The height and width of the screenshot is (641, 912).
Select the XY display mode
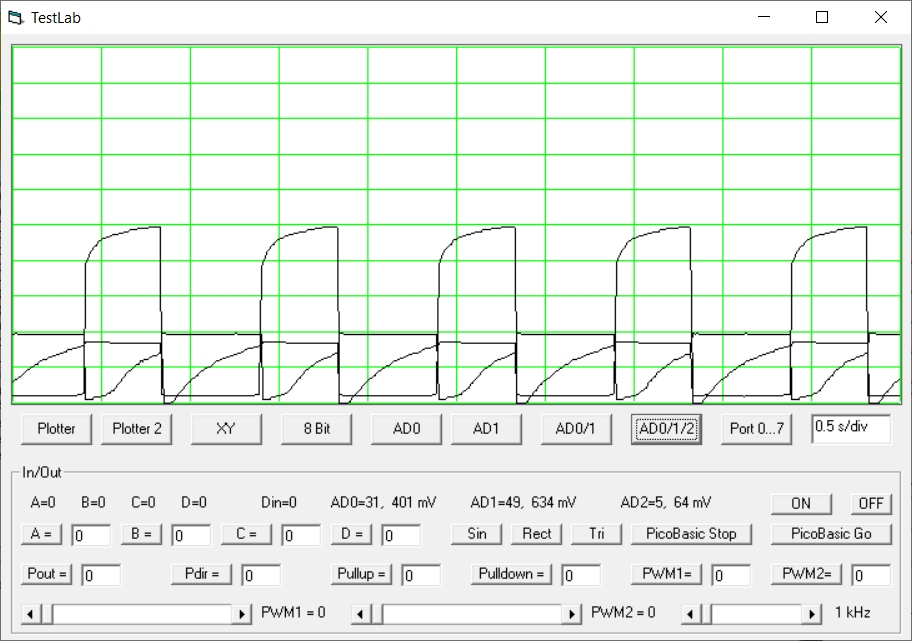pos(226,428)
